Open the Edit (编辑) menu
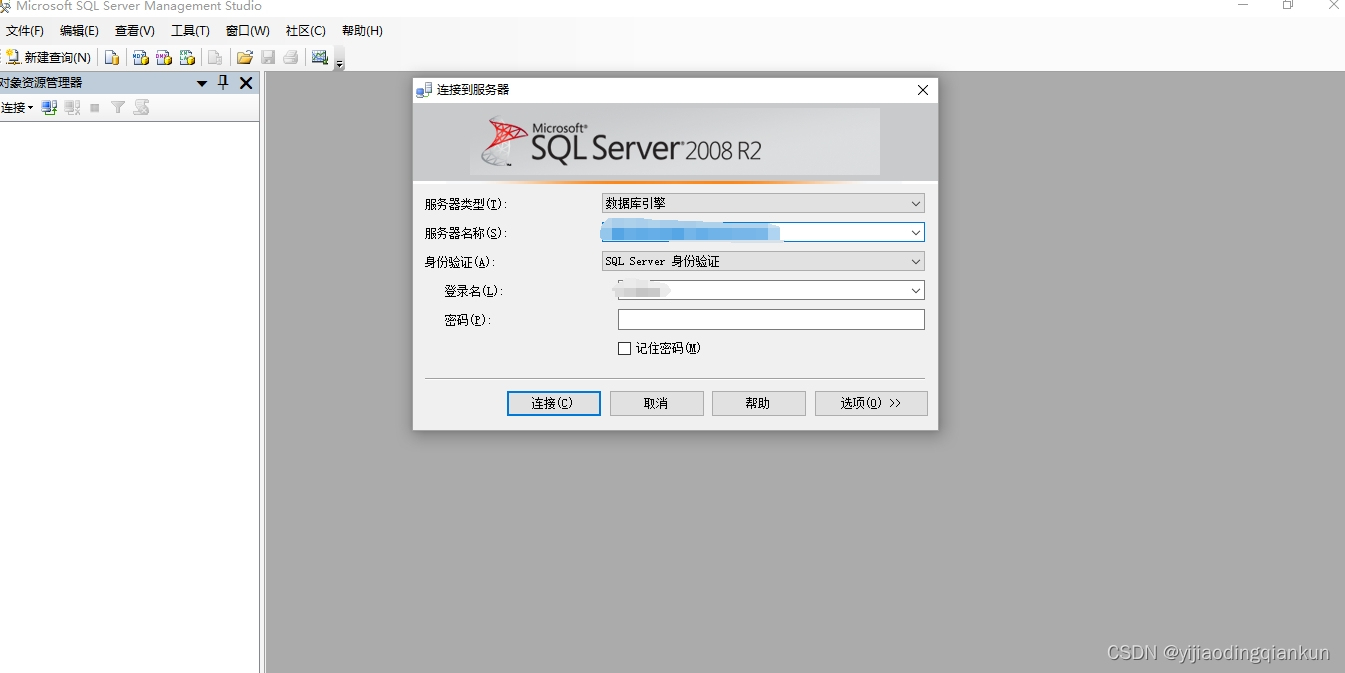The height and width of the screenshot is (673, 1345). point(79,31)
